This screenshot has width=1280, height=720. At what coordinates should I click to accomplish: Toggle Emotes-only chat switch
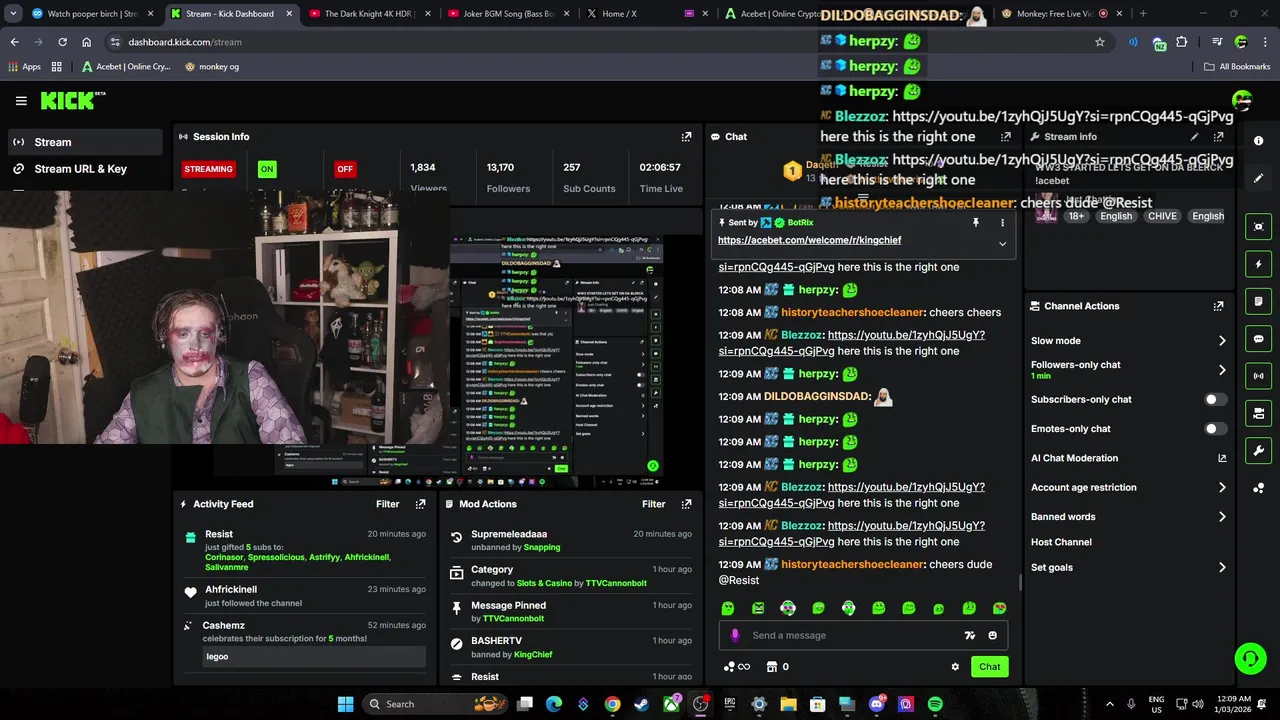tap(1215, 429)
